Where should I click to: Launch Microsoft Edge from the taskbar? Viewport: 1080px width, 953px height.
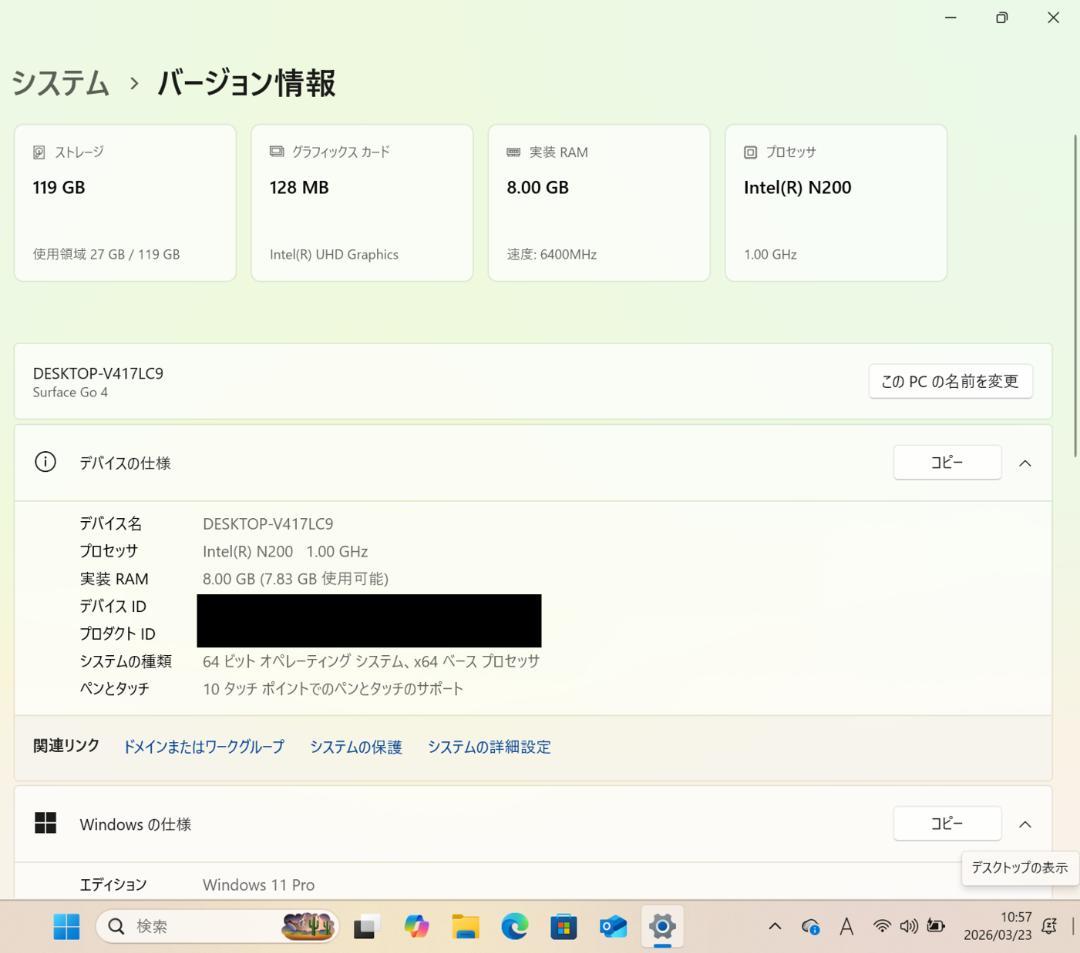515,927
